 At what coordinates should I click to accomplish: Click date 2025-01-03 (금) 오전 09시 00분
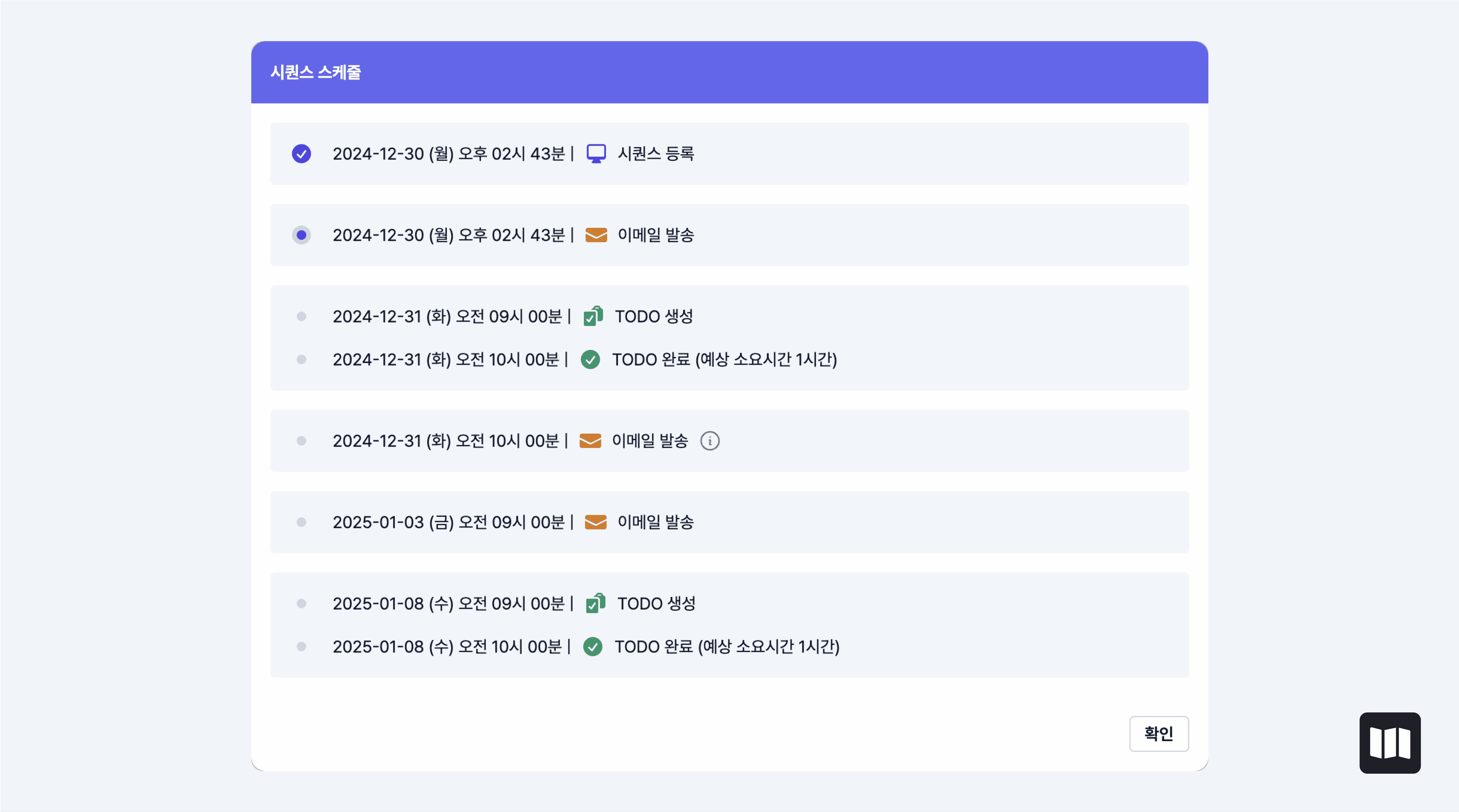point(449,522)
